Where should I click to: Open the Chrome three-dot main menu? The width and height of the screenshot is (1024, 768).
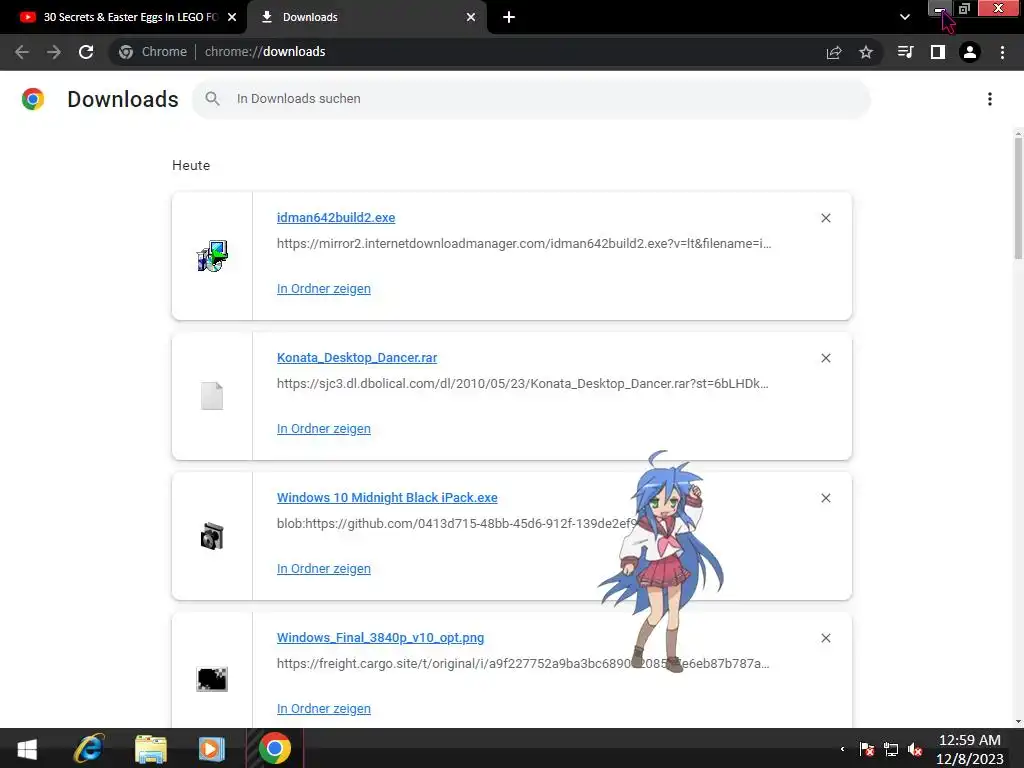click(1002, 52)
